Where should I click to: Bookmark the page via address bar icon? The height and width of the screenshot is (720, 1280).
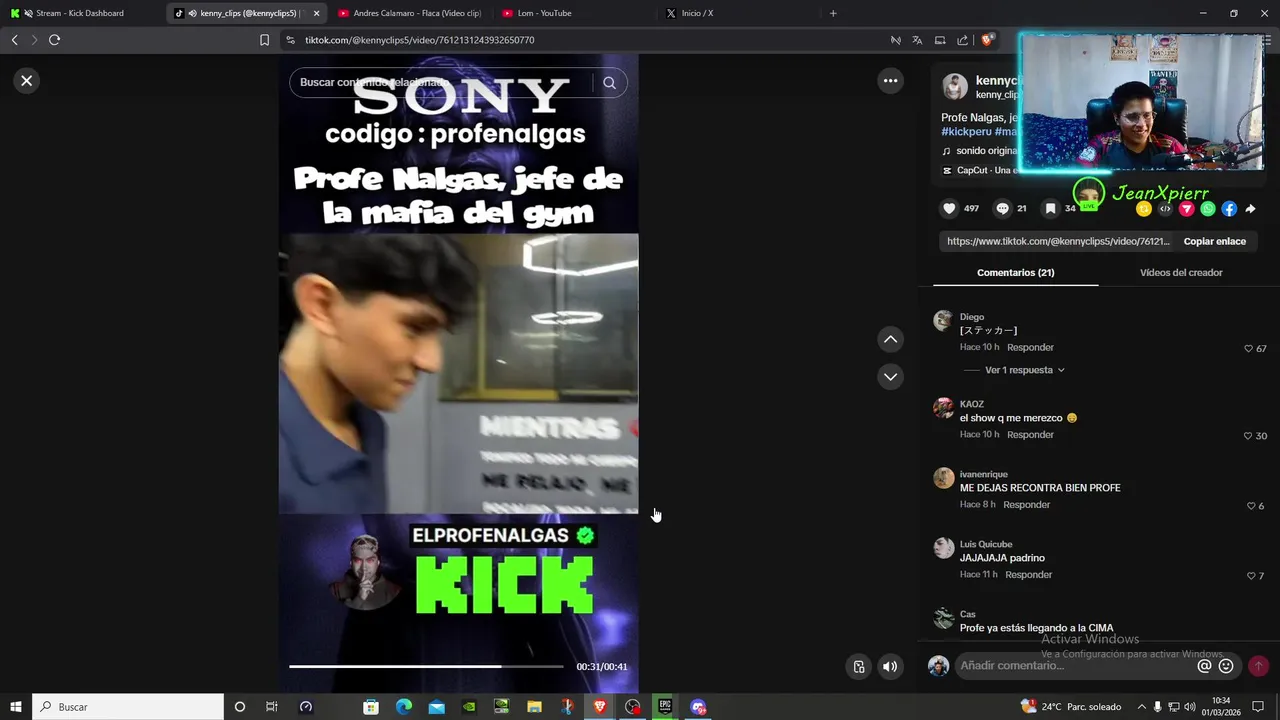click(264, 40)
